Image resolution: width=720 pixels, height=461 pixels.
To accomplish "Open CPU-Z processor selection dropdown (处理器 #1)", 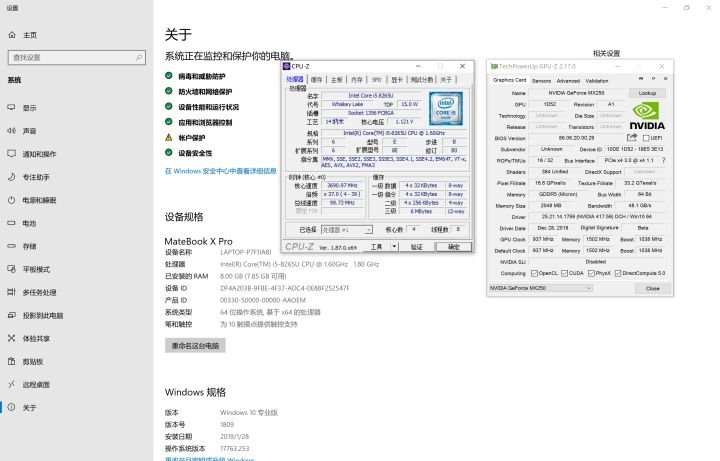I will (347, 230).
